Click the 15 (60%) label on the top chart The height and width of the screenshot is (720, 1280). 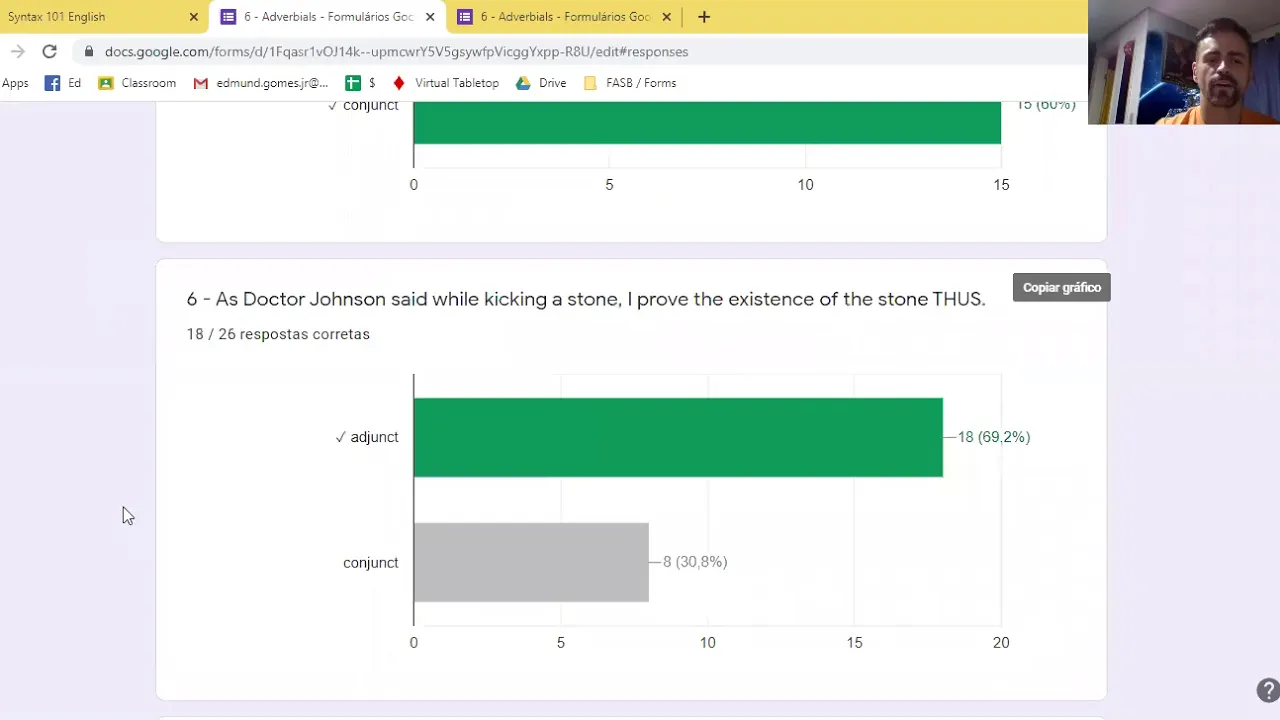click(x=1046, y=105)
